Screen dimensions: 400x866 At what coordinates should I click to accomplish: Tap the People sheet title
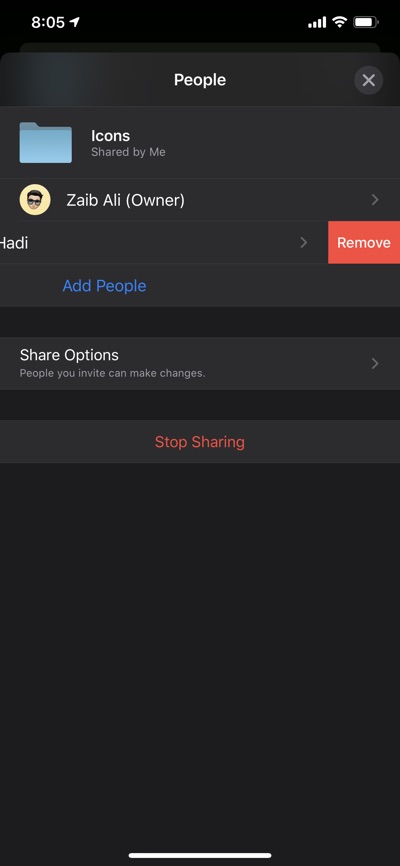click(x=200, y=80)
